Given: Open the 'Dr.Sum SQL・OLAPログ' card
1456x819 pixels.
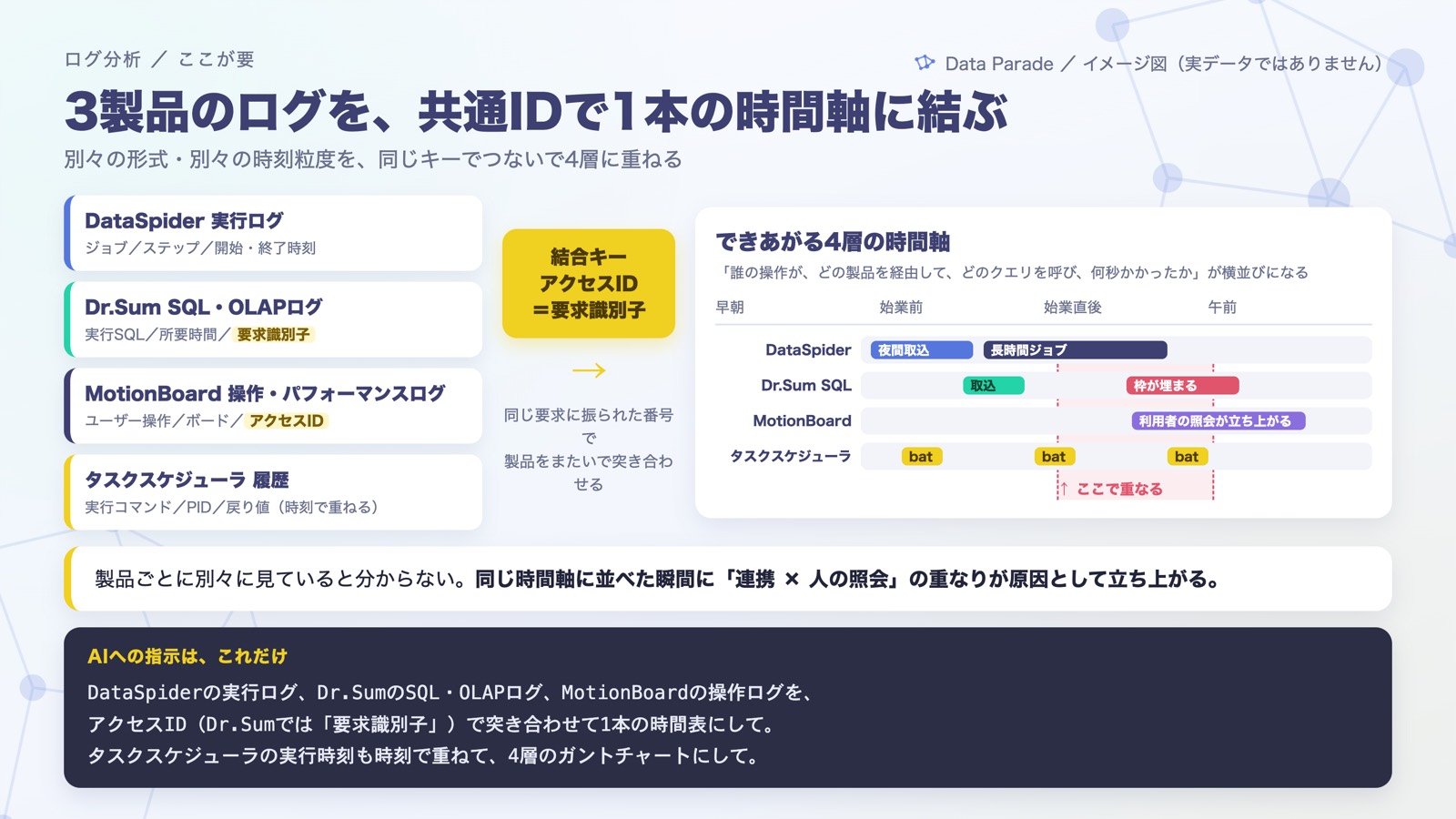Looking at the screenshot, I should [x=273, y=319].
